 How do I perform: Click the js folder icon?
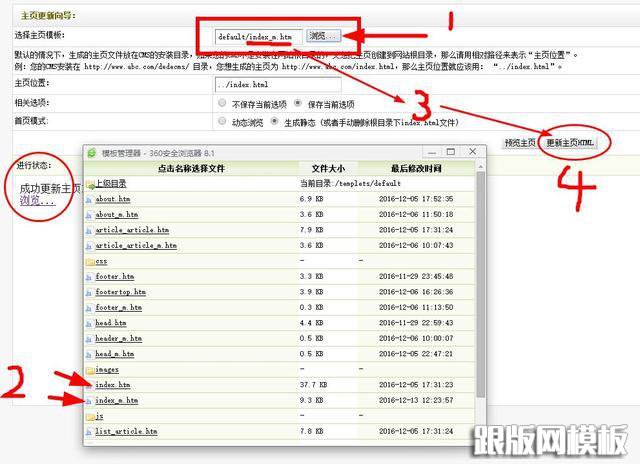pos(89,416)
